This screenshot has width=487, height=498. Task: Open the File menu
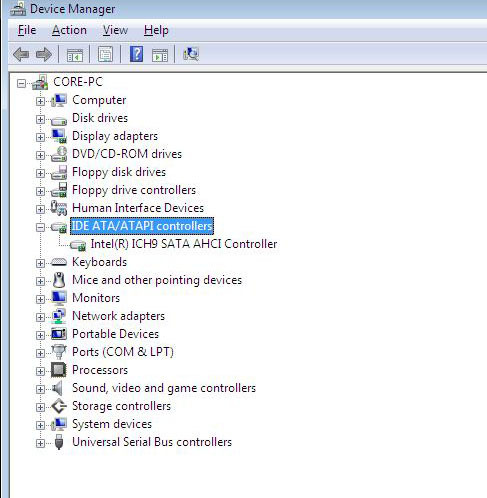point(27,30)
